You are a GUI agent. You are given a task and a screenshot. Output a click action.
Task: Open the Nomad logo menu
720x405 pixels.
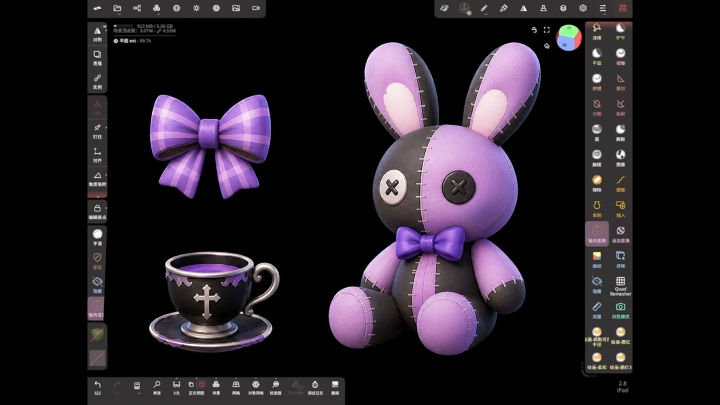97,8
